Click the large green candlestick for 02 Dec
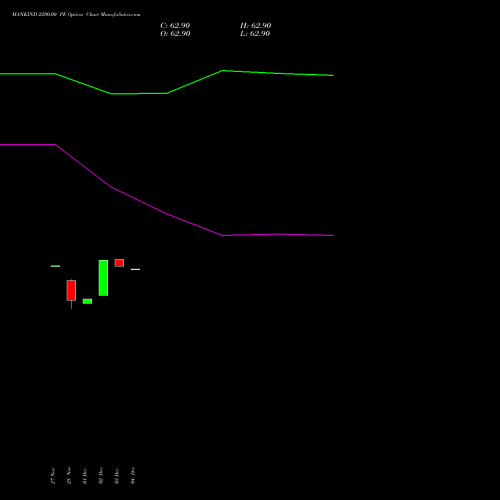Screen dimensions: 500x500 [x=103, y=278]
